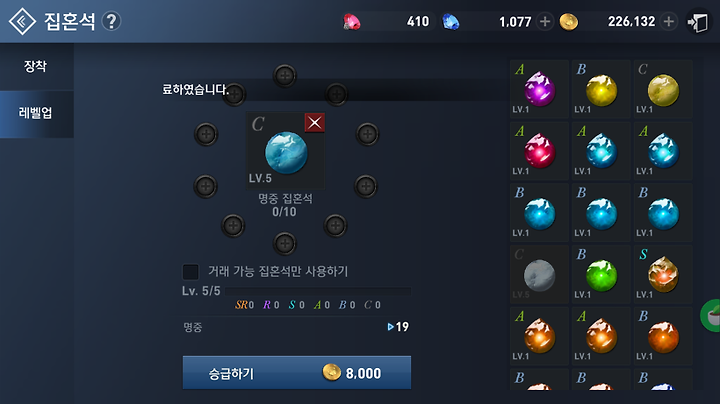Click the 승급하기 8,000 gold button
Viewport: 720px width, 404px height.
coord(297,373)
